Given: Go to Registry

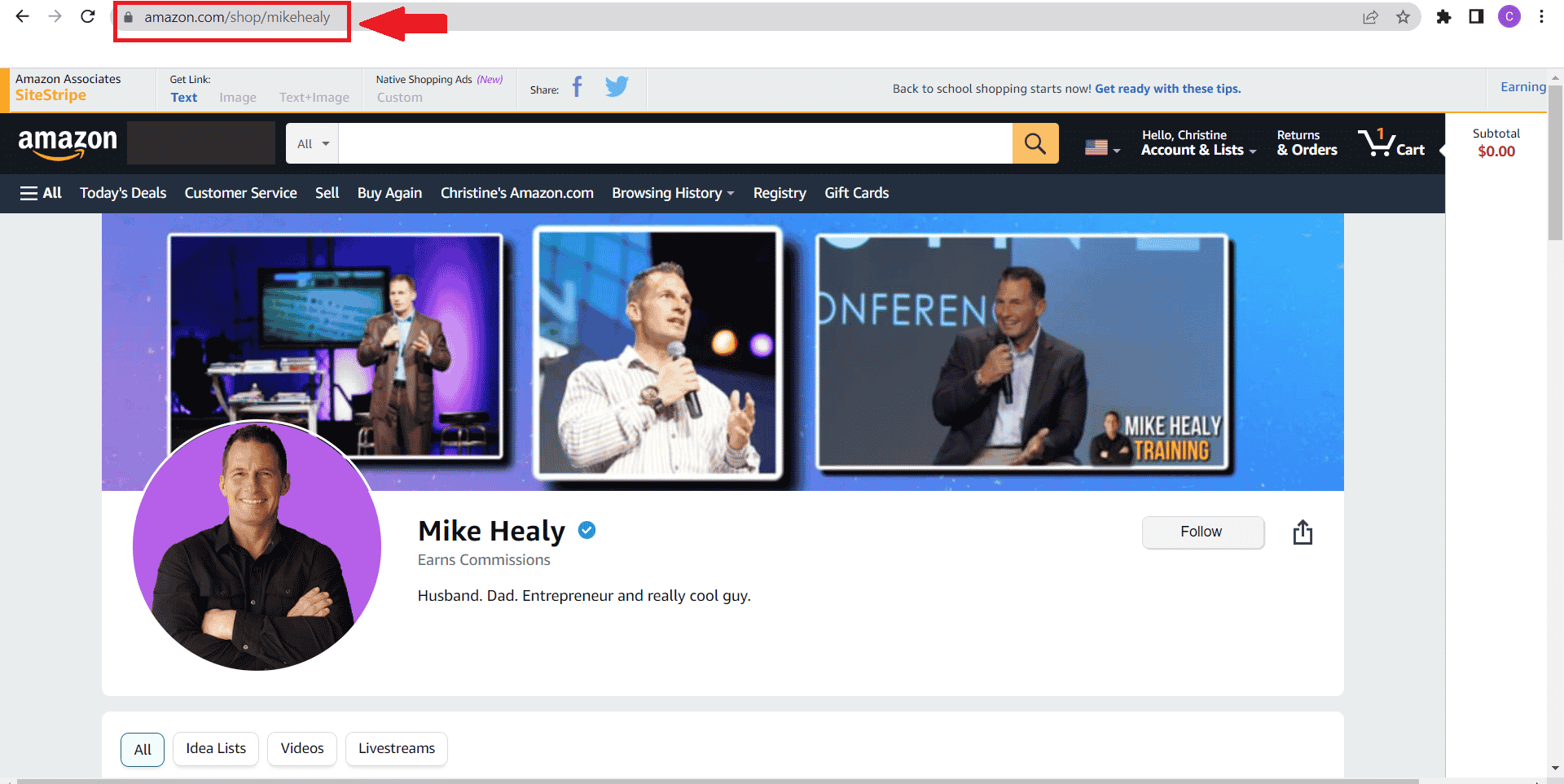Looking at the screenshot, I should coord(780,193).
